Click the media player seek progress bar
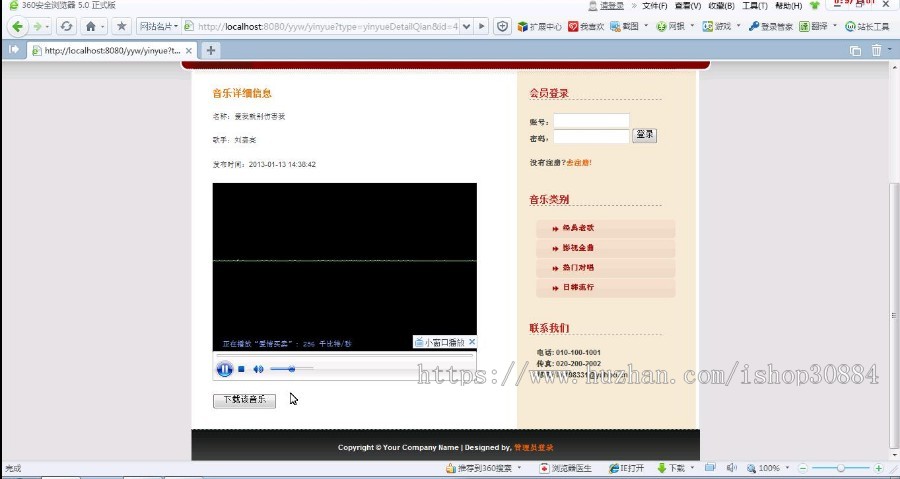The image size is (900, 479). point(344,356)
